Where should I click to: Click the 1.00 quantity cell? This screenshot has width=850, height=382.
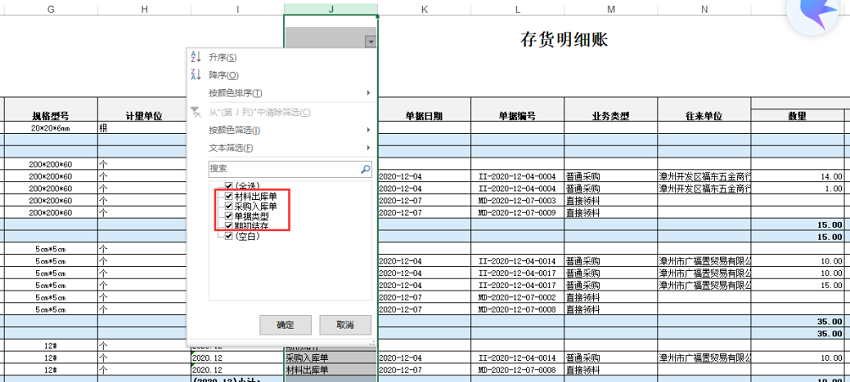(797, 188)
